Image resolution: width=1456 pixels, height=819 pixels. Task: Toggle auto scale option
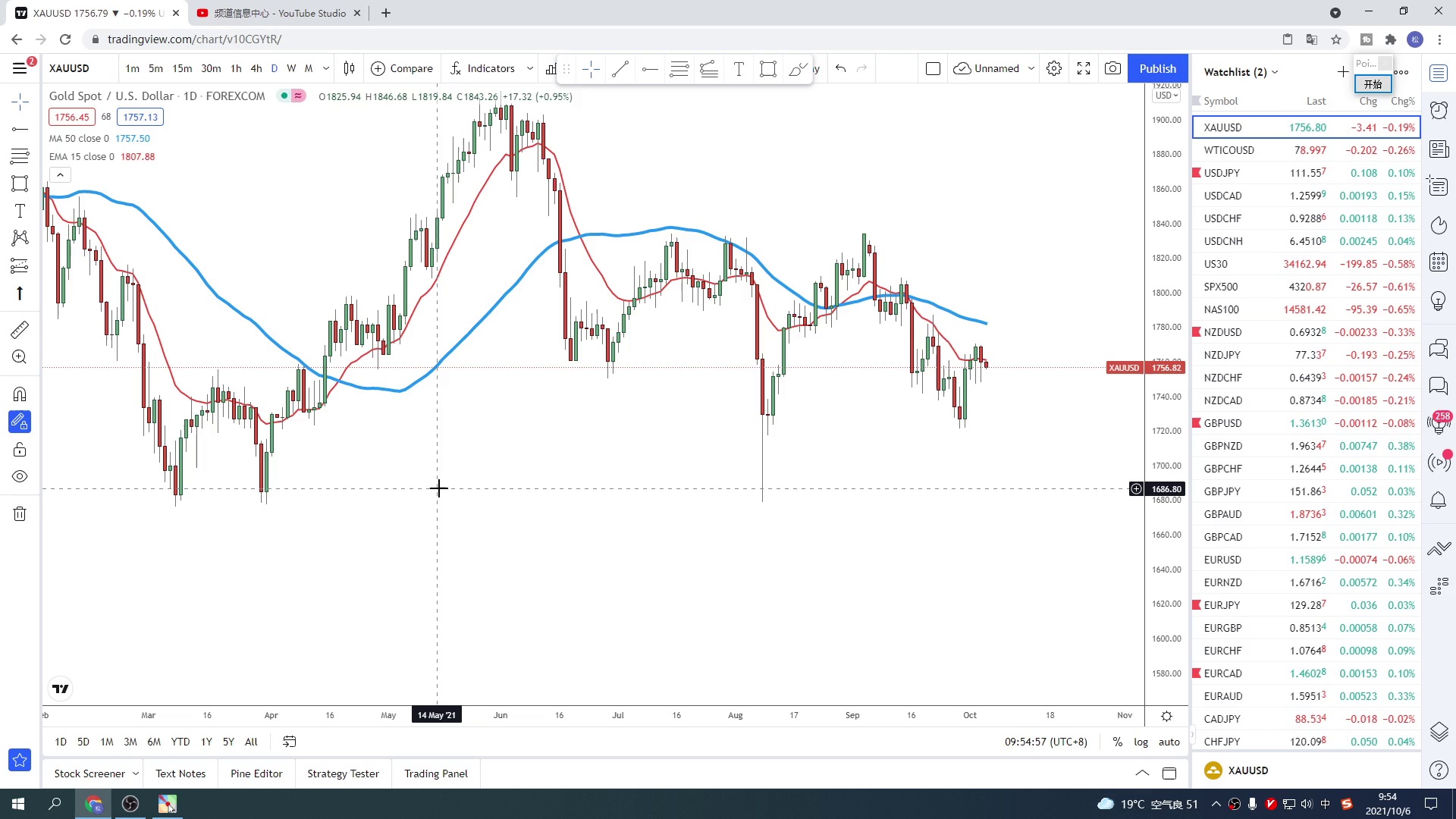1169,742
